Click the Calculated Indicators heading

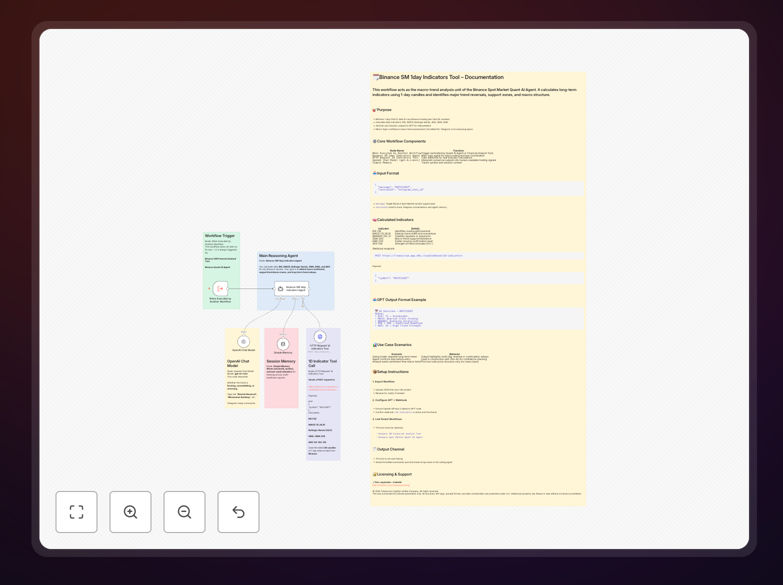pyautogui.click(x=393, y=220)
